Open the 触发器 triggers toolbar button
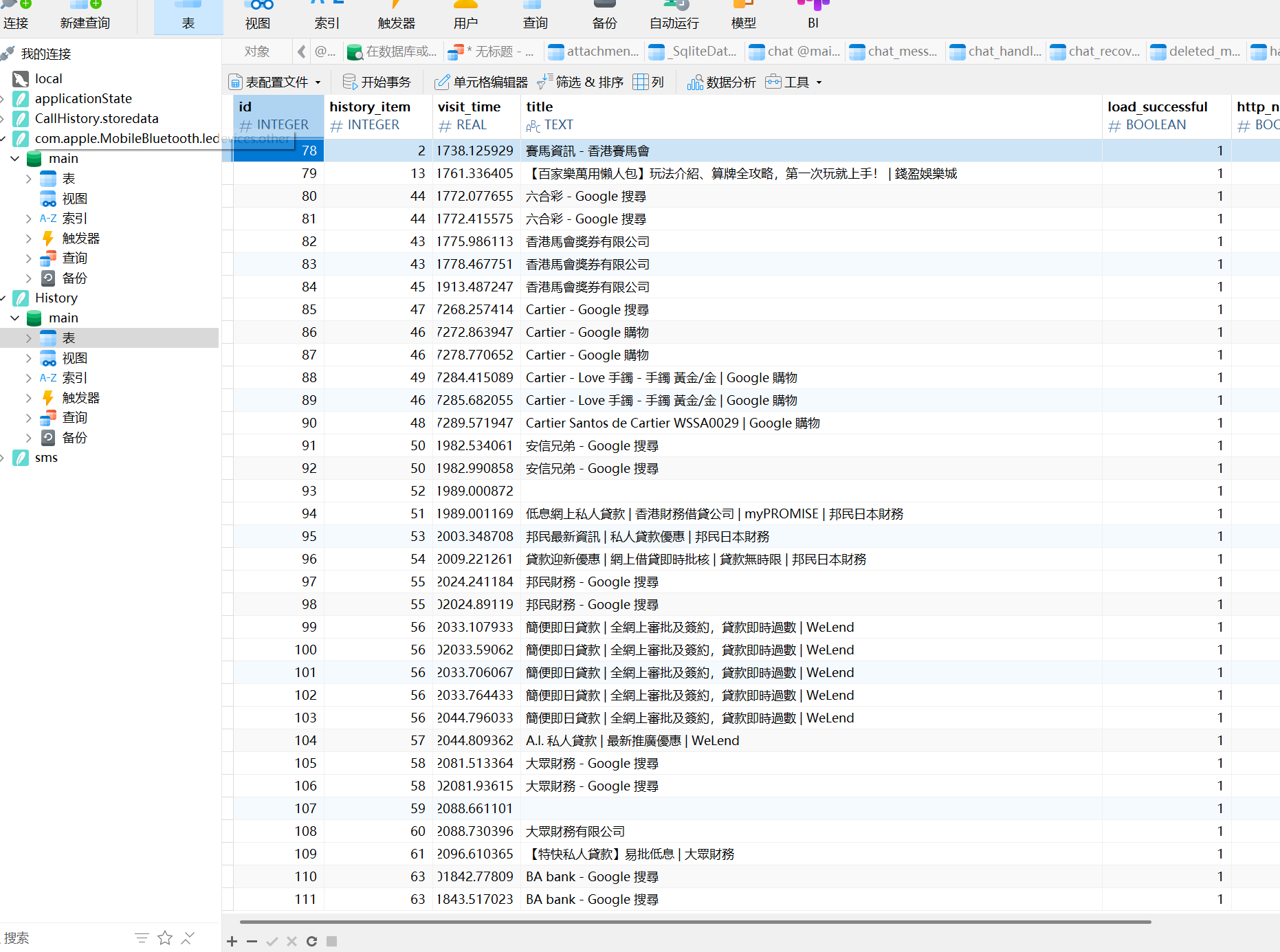The image size is (1280, 952). coord(397,16)
